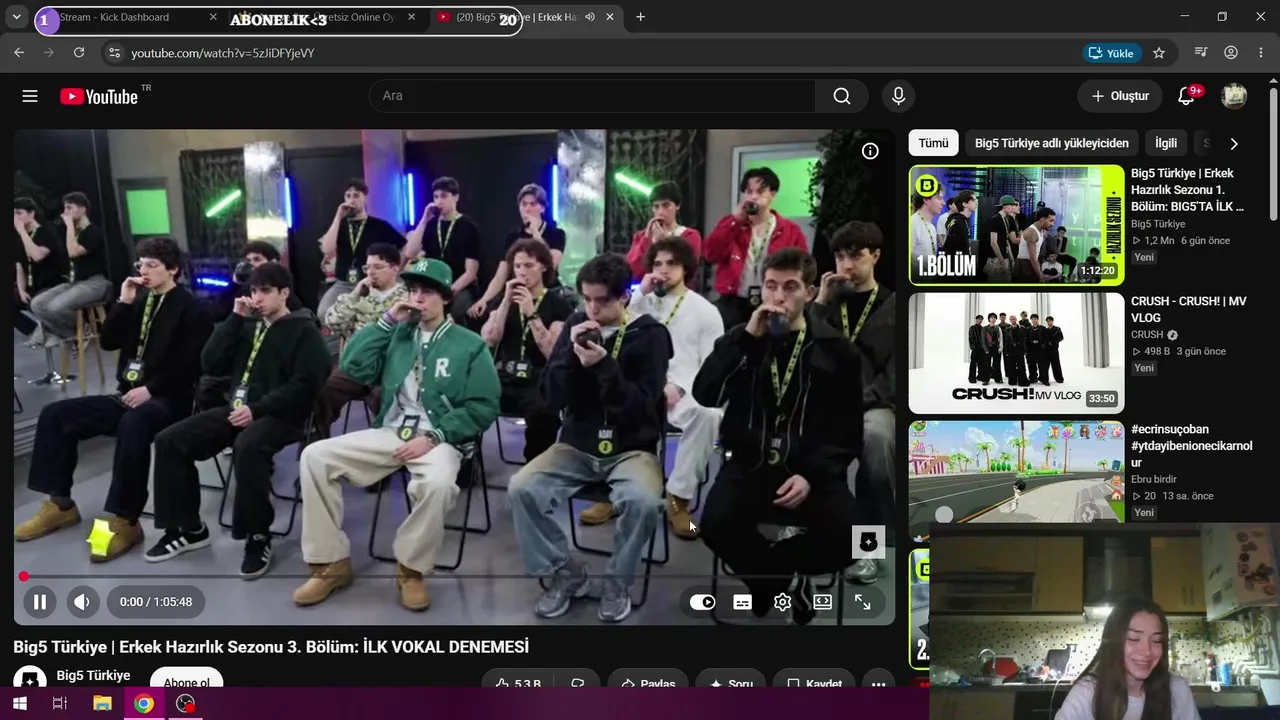Show video info card icon
Screen dimensions: 1280x720
(x=870, y=151)
